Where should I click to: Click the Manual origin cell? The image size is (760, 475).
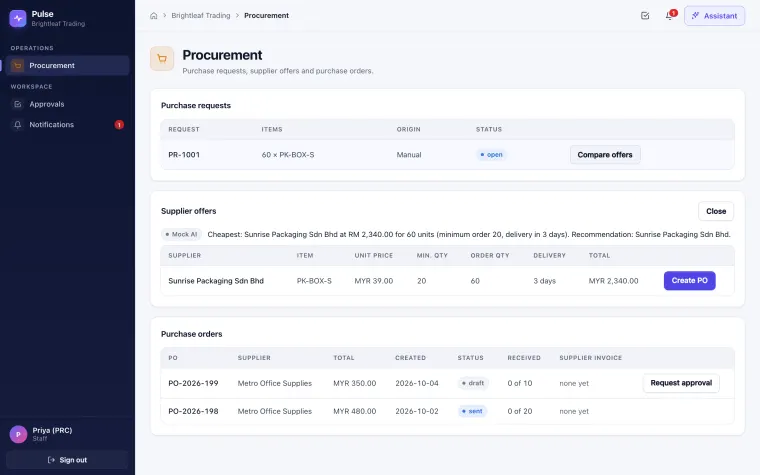click(409, 155)
